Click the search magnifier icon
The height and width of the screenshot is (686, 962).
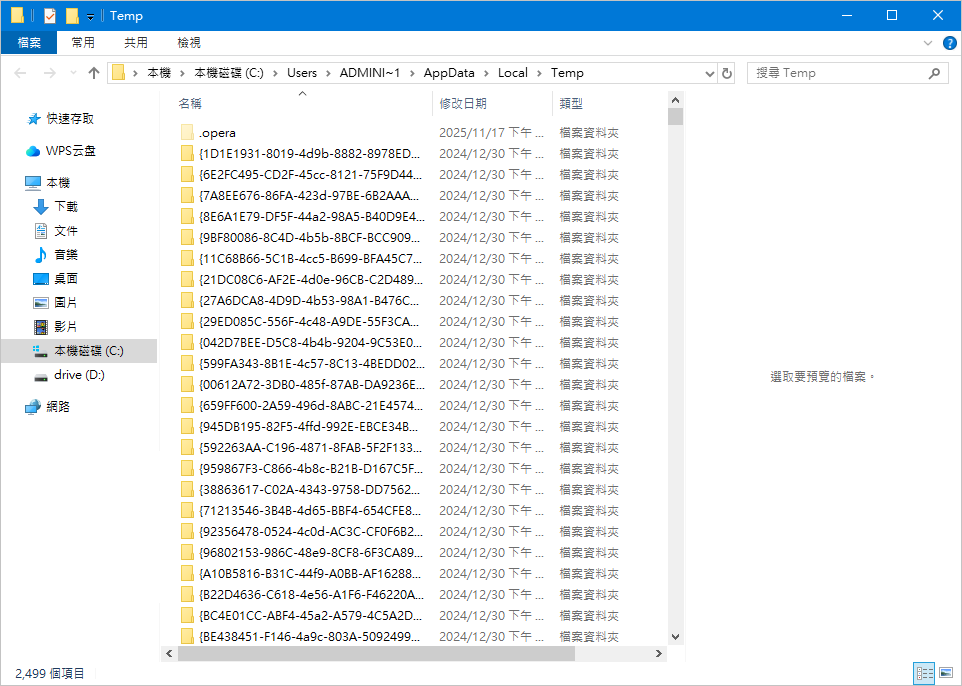tap(934, 74)
